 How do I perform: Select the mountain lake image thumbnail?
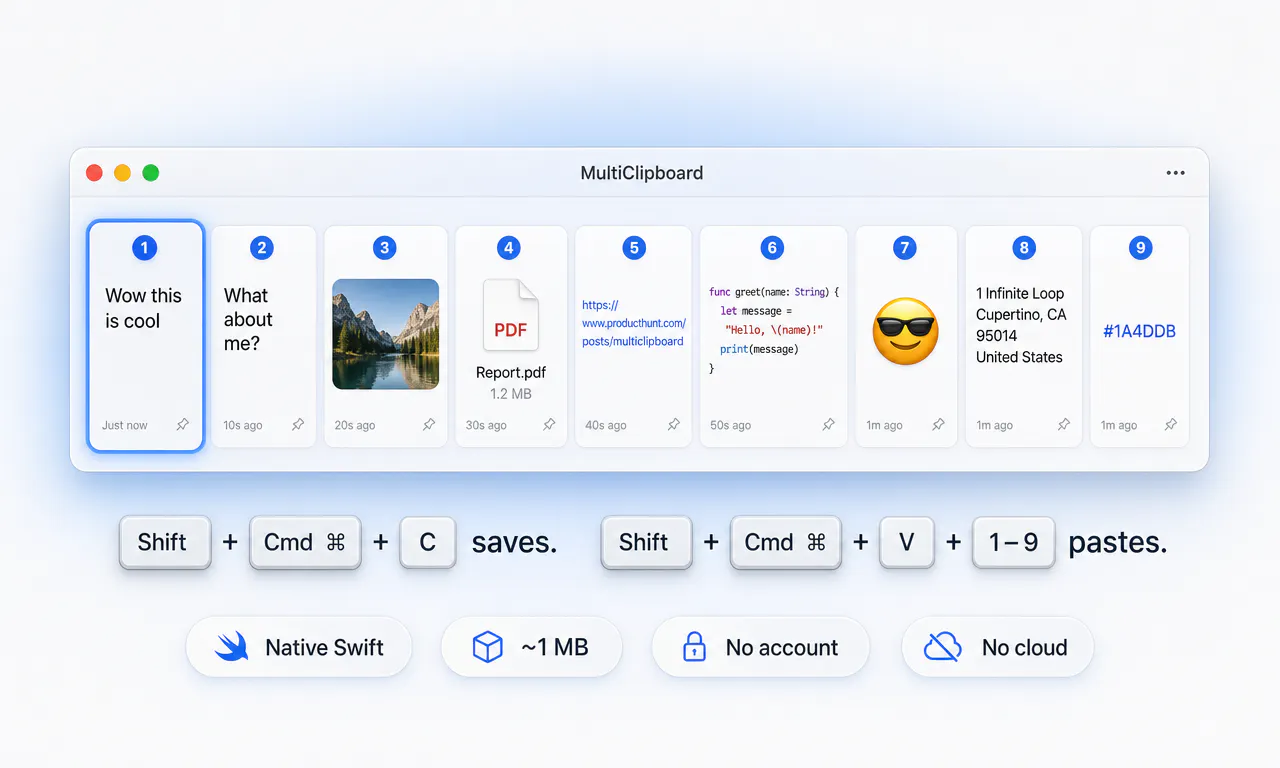[x=386, y=334]
